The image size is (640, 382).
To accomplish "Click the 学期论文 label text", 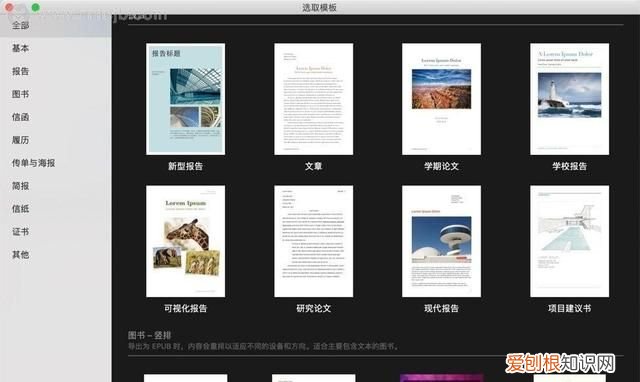I will 441,166.
